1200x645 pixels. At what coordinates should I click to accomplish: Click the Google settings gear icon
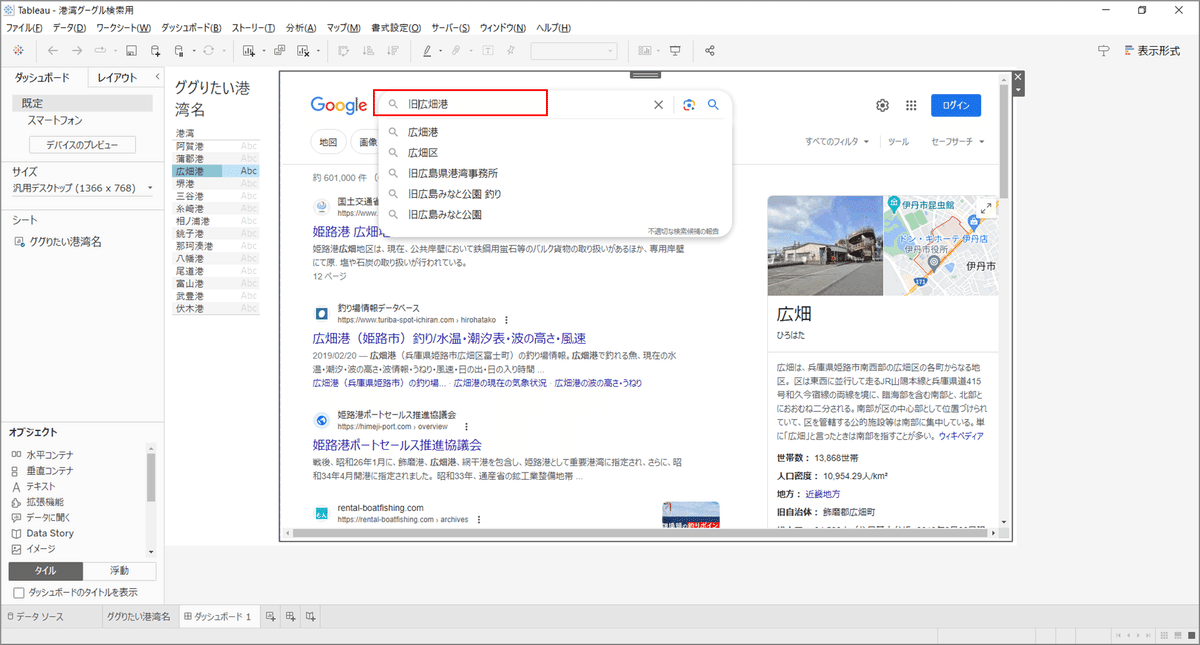click(x=883, y=105)
